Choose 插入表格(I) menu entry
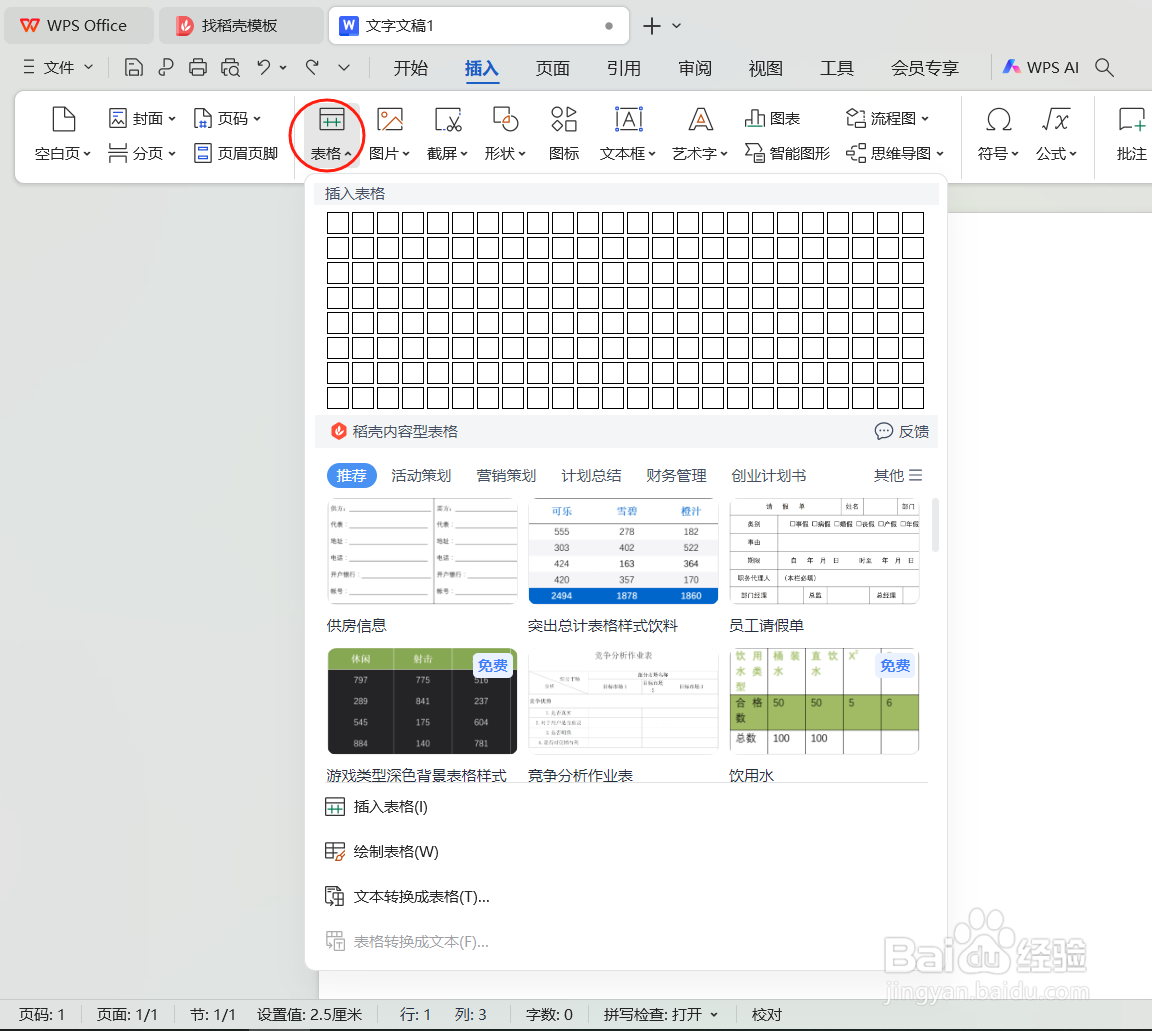This screenshot has height=1031, width=1152. (376, 807)
